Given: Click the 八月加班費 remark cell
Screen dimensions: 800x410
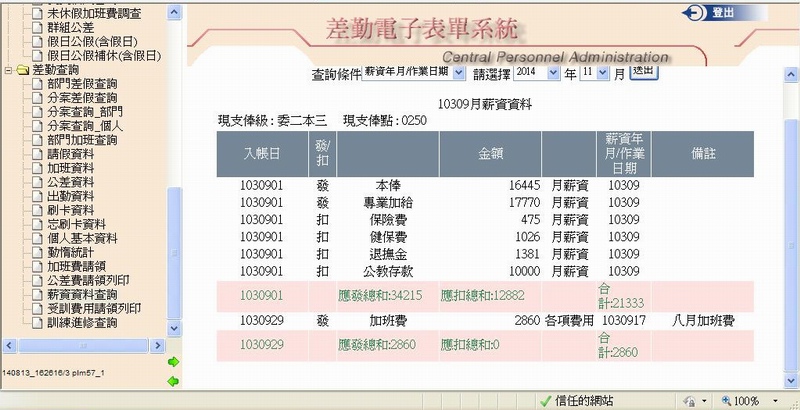Looking at the screenshot, I should click(704, 321).
